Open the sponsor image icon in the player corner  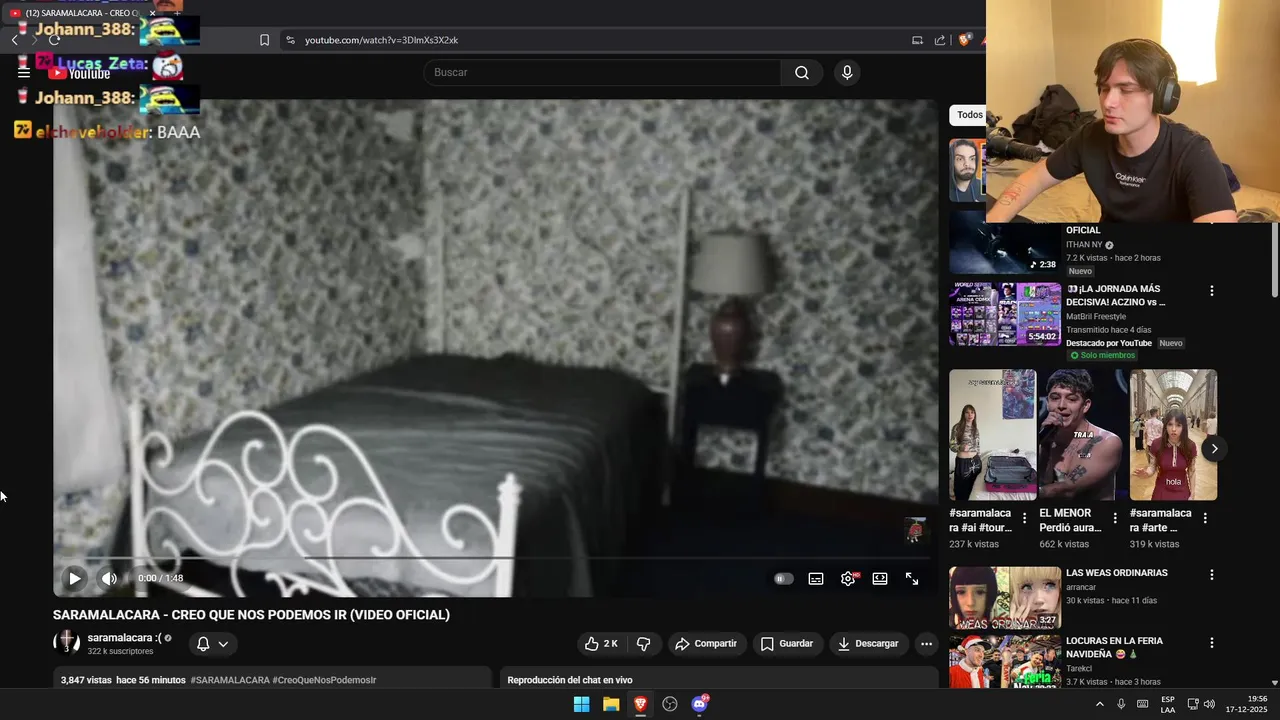pyautogui.click(x=915, y=530)
